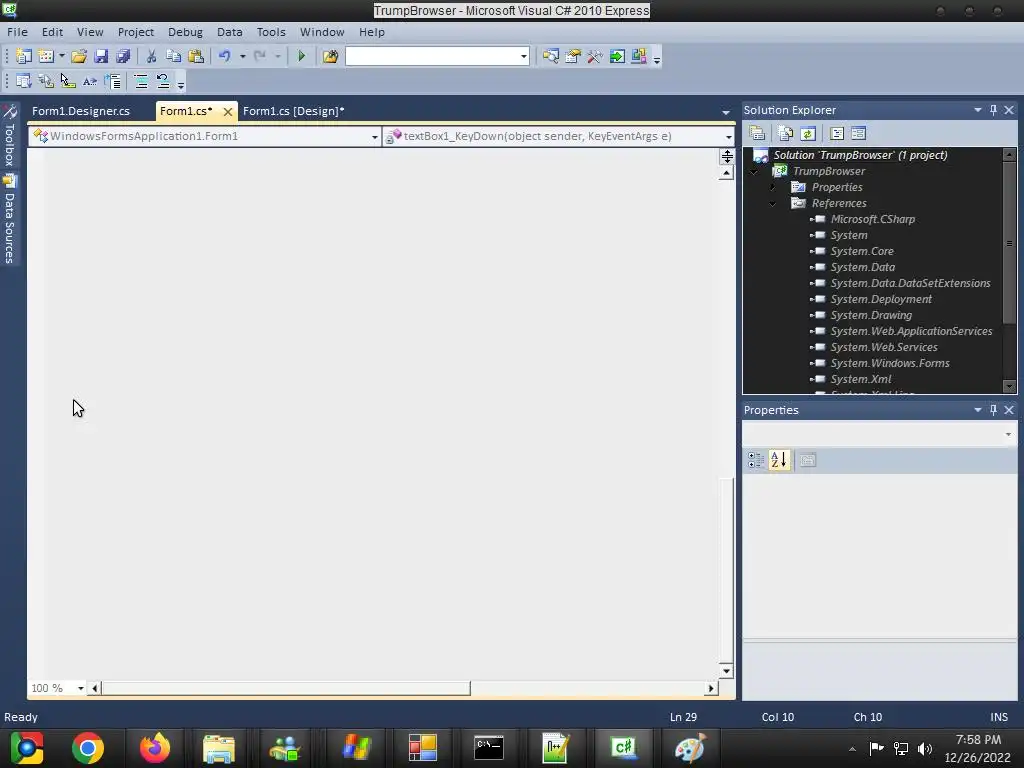Screen dimensions: 1024x768
Task: Open the Properties panel object selector dropdown
Action: [x=1008, y=434]
